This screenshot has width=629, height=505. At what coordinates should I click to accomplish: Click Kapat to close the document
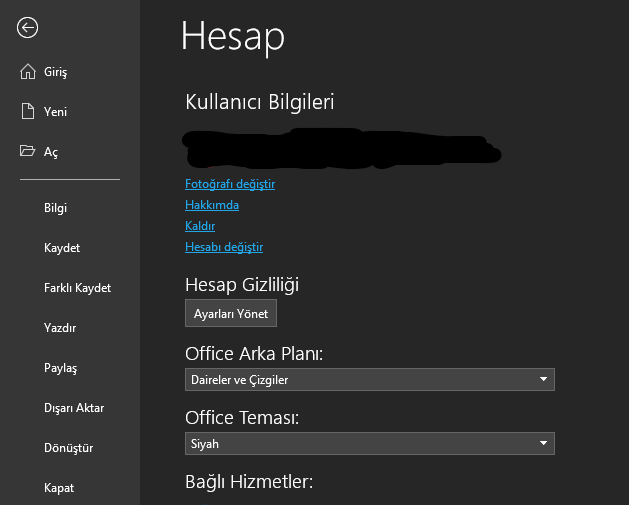(x=59, y=488)
